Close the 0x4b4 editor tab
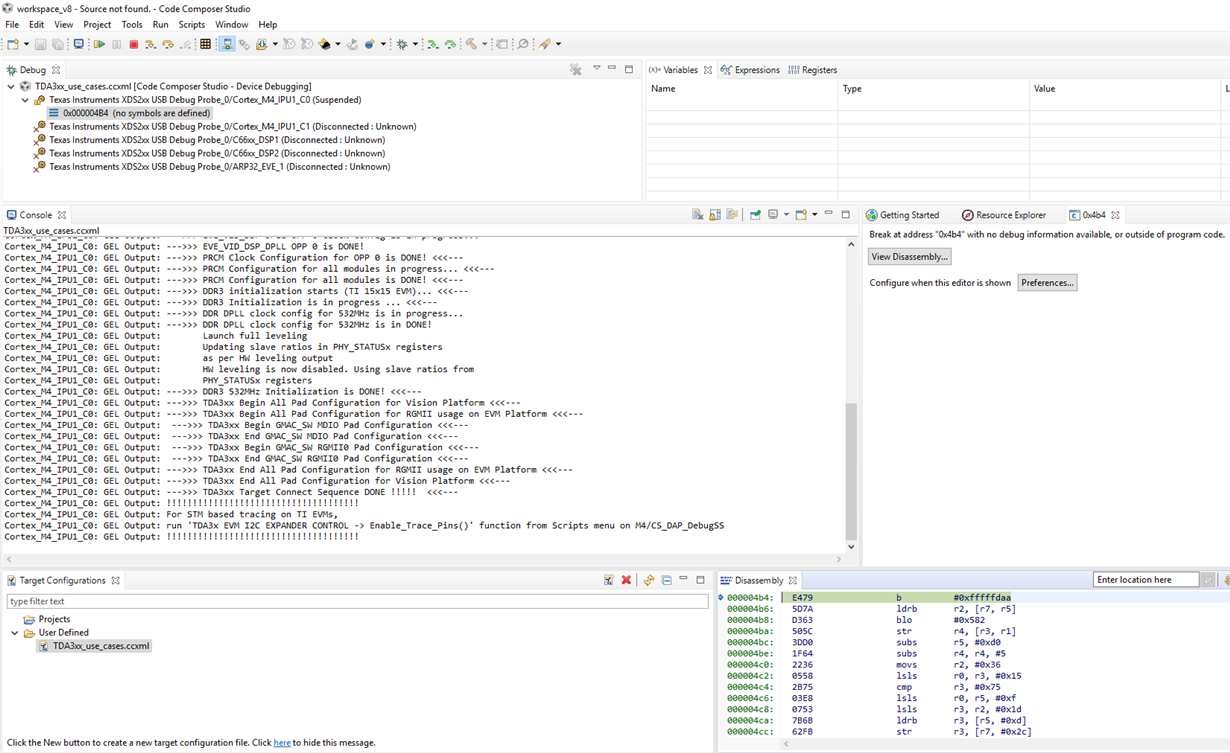The width and height of the screenshot is (1230, 753). pyautogui.click(x=1115, y=215)
